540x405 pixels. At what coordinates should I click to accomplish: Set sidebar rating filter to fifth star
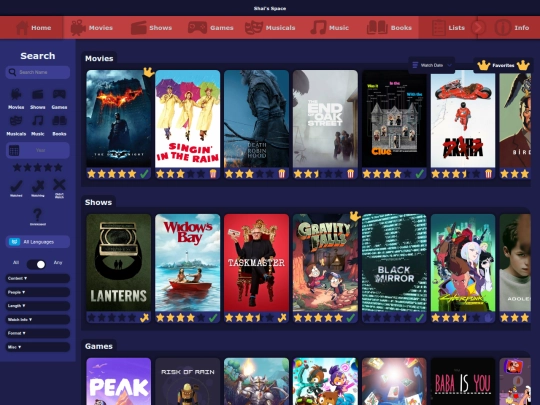coord(58,168)
